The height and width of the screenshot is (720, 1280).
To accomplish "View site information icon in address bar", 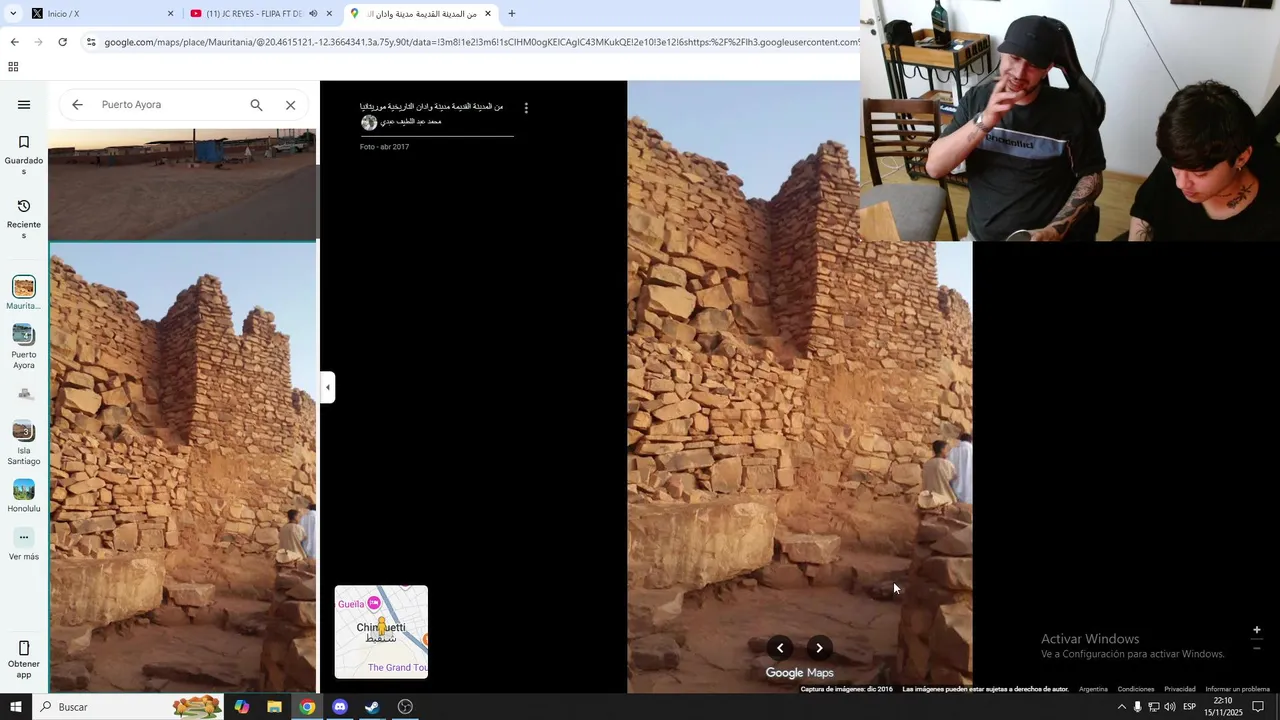I will 91,42.
